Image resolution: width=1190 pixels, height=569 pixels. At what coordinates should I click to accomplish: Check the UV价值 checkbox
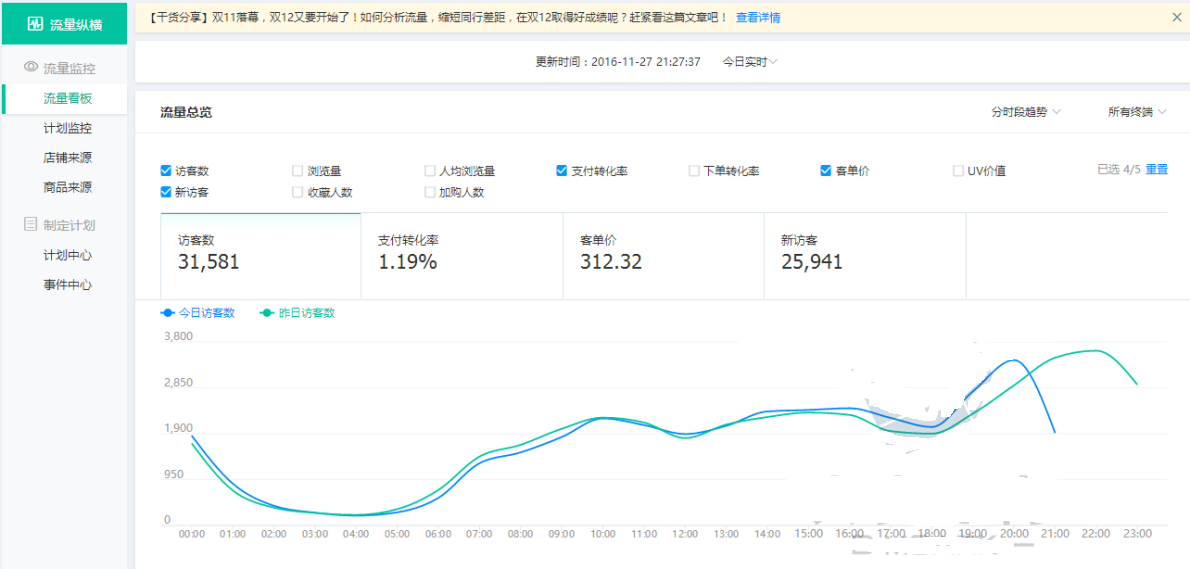(x=958, y=171)
